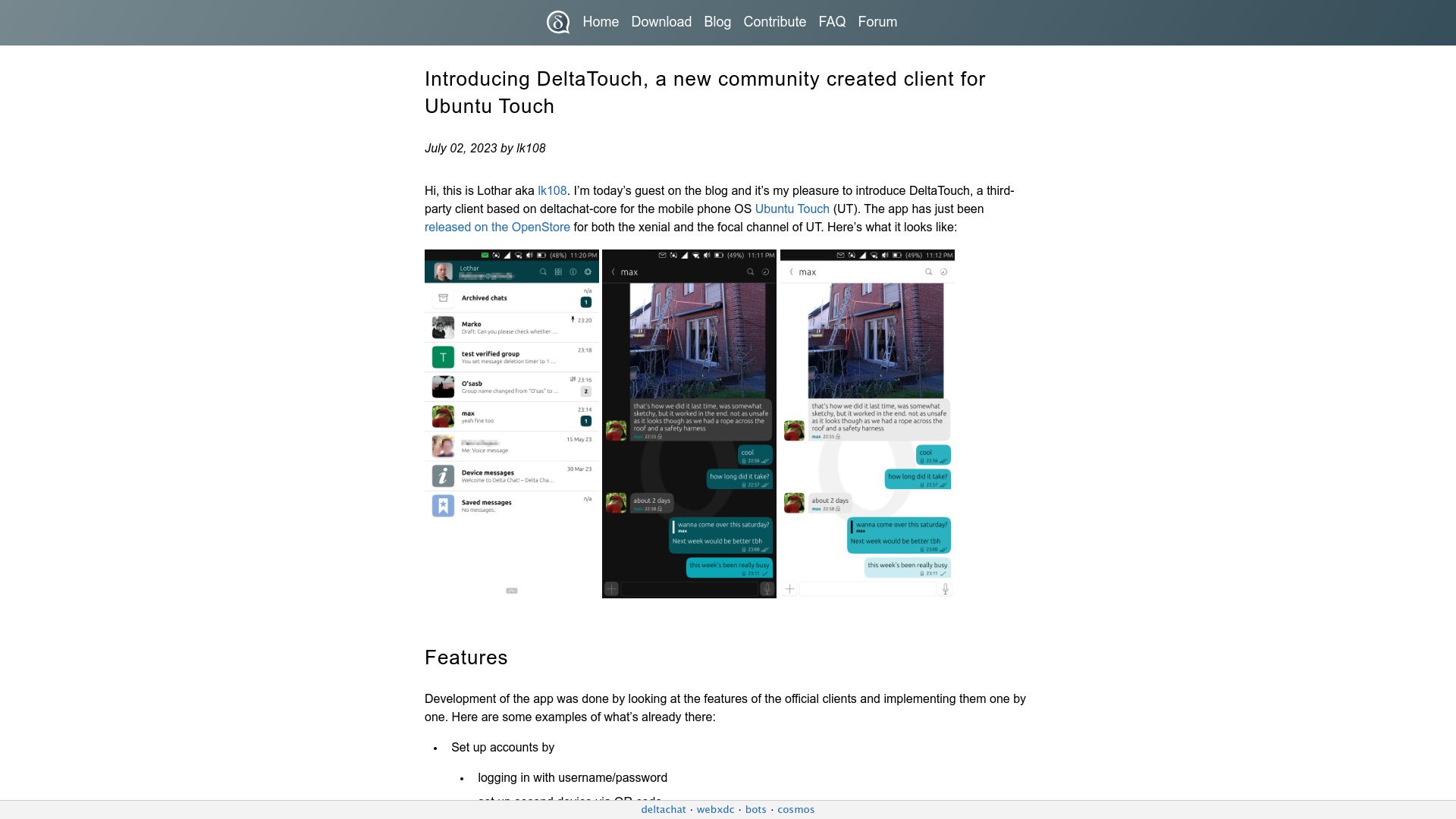Click the 'July 02, 2023 by lk108' byline
This screenshot has height=819, width=1456.
point(485,149)
